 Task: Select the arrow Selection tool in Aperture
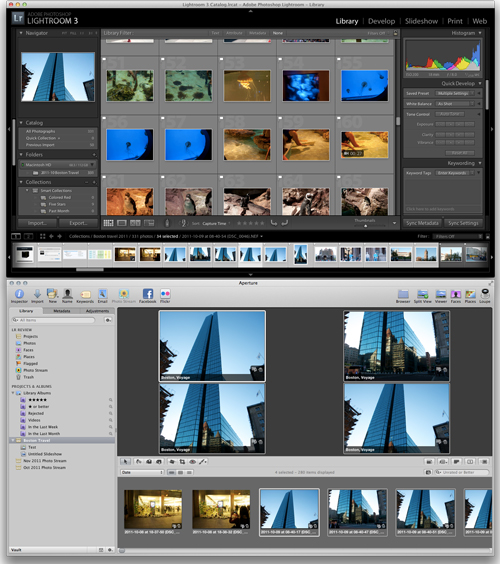125,461
